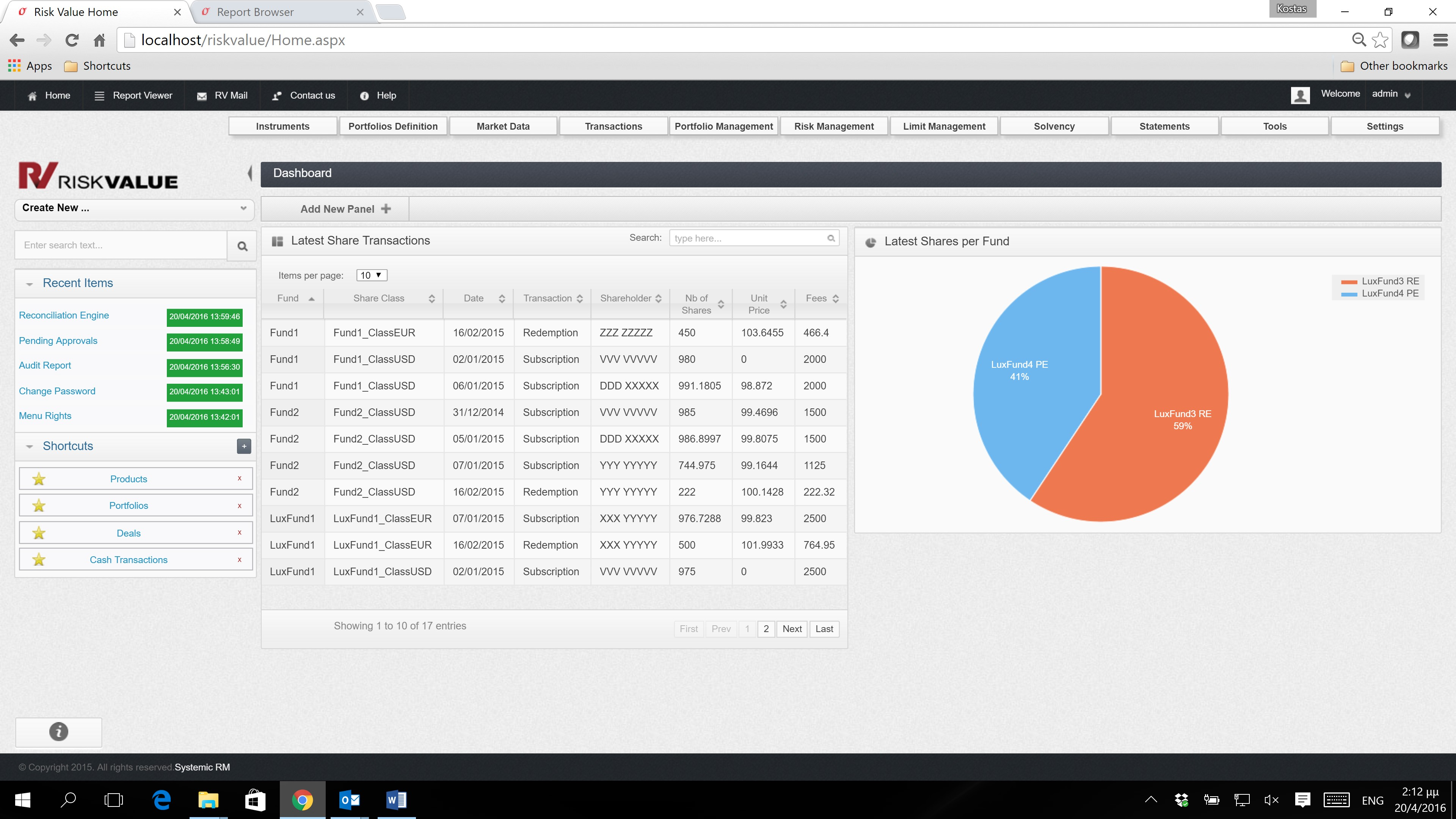
Task: Open the Reconciliation Engine recent item
Action: (63, 315)
